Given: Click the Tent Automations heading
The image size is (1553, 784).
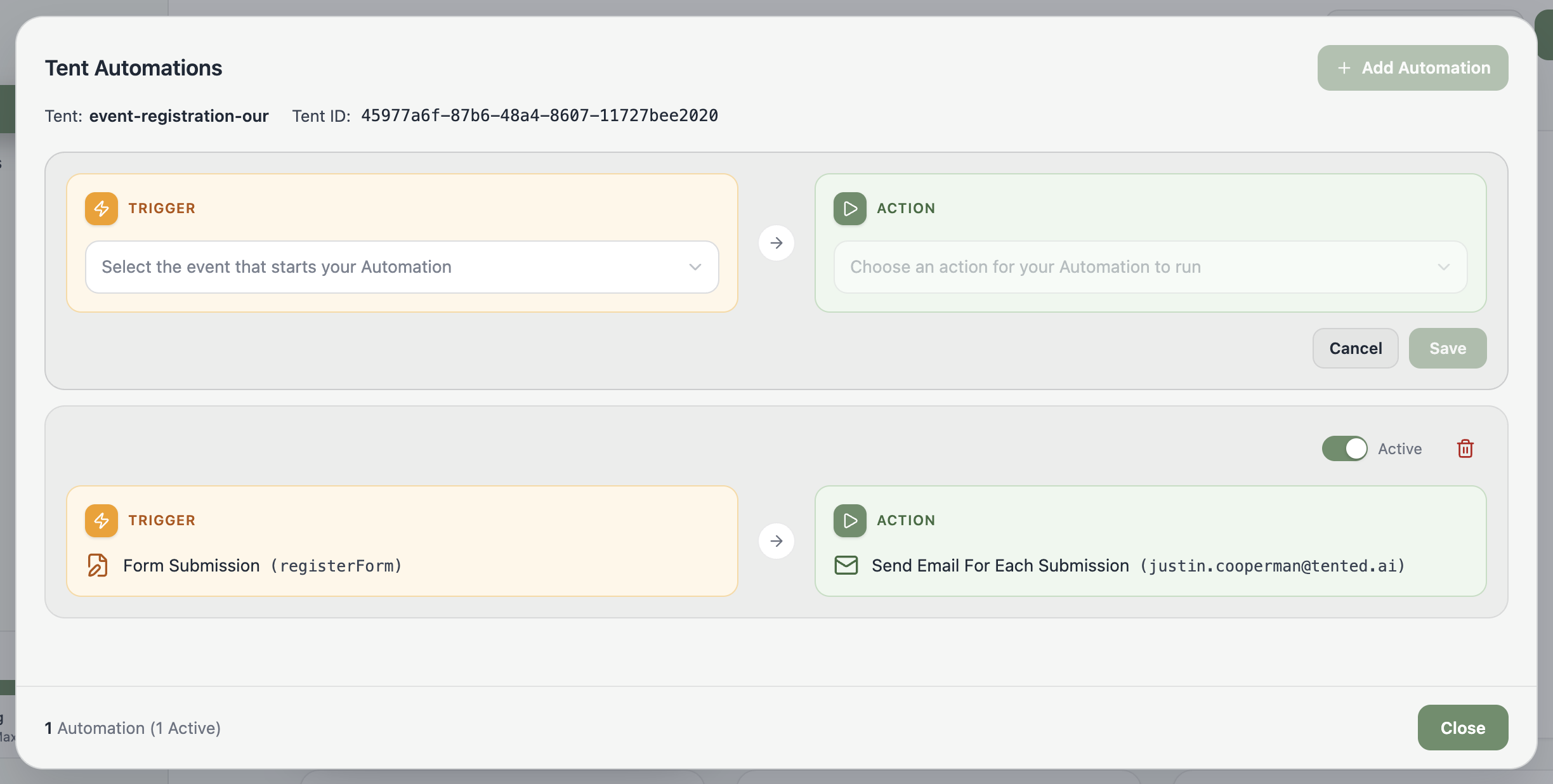Looking at the screenshot, I should coord(133,68).
